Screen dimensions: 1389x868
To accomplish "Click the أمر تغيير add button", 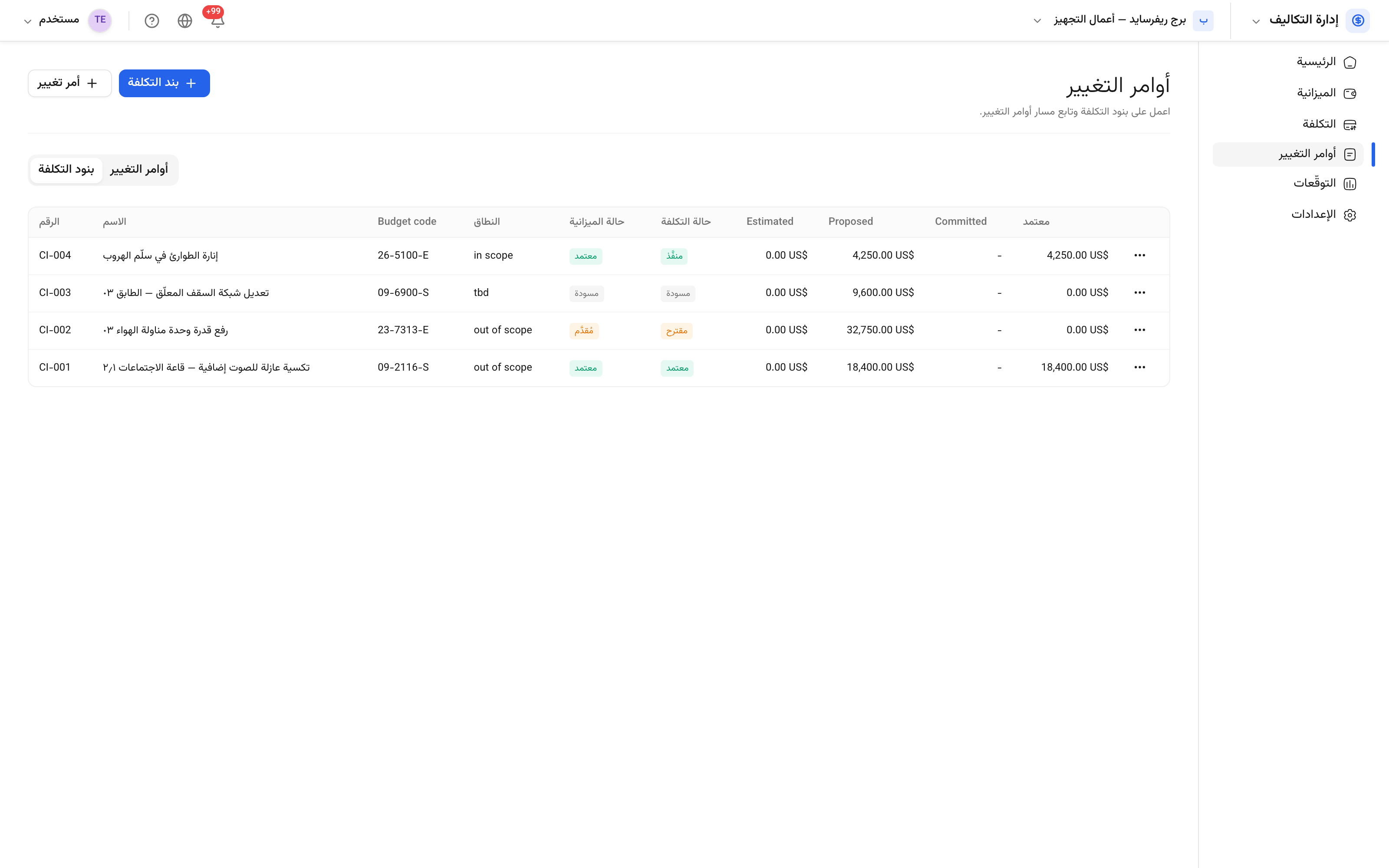I will (69, 83).
